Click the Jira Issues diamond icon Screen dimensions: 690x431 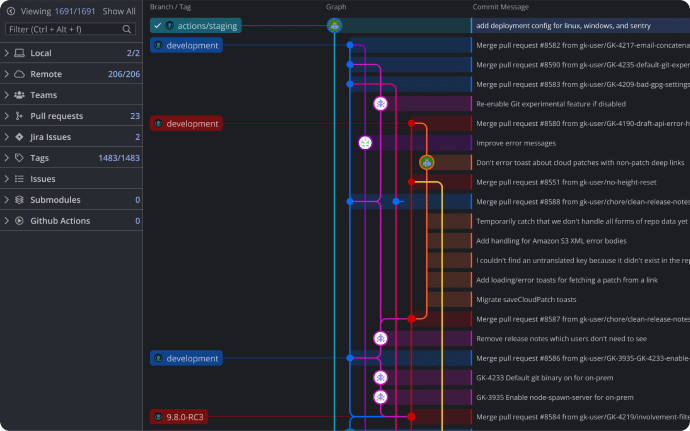tap(19, 137)
